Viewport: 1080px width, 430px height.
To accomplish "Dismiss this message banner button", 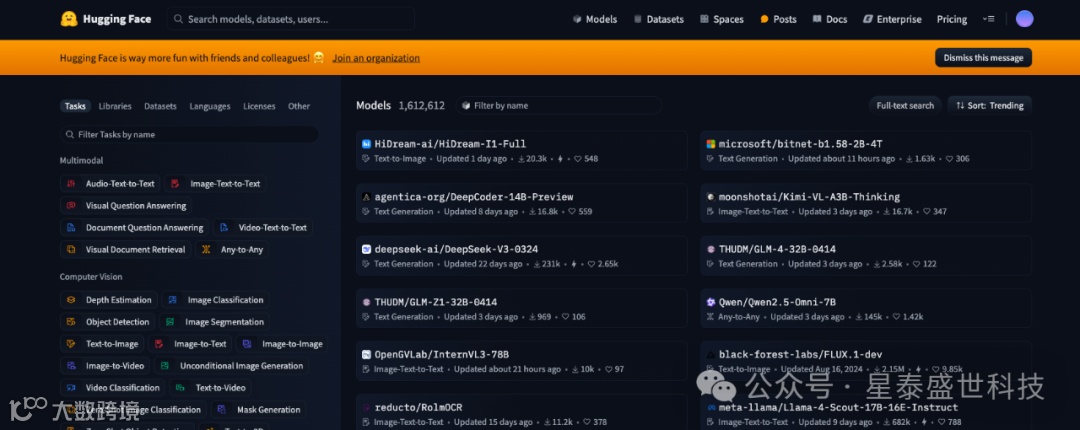I will pos(983,58).
